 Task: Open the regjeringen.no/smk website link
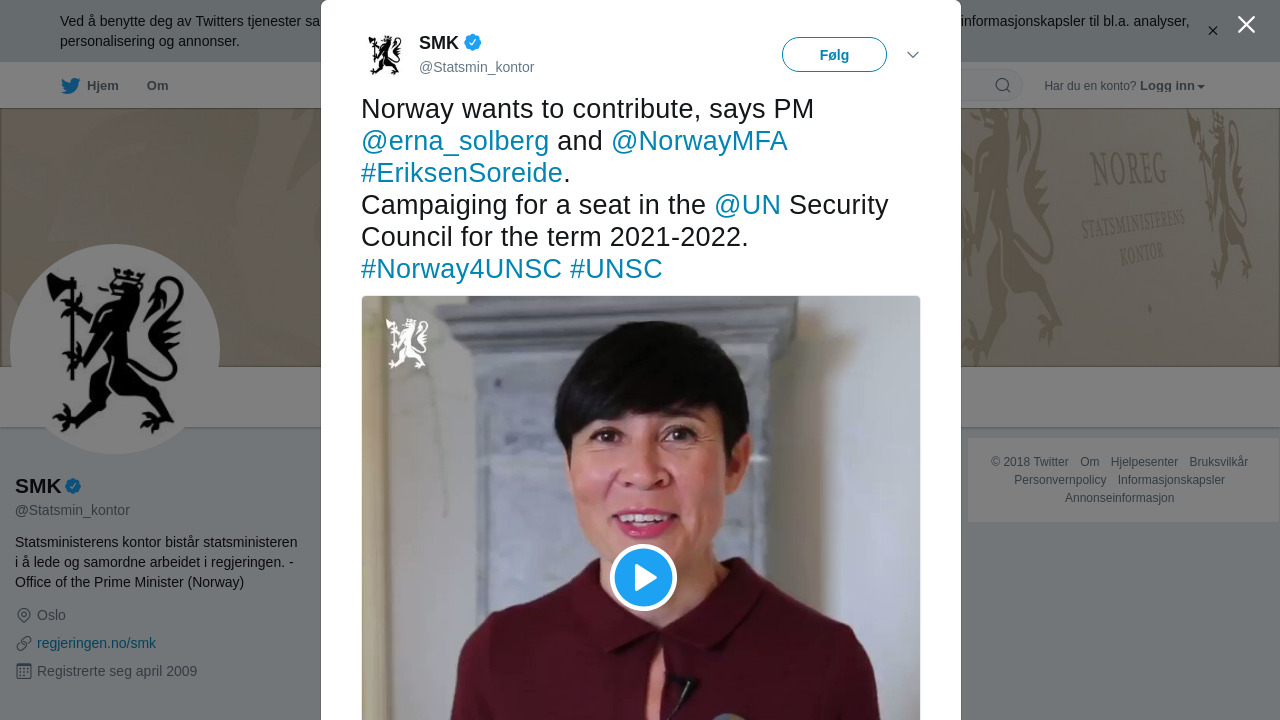click(x=96, y=643)
